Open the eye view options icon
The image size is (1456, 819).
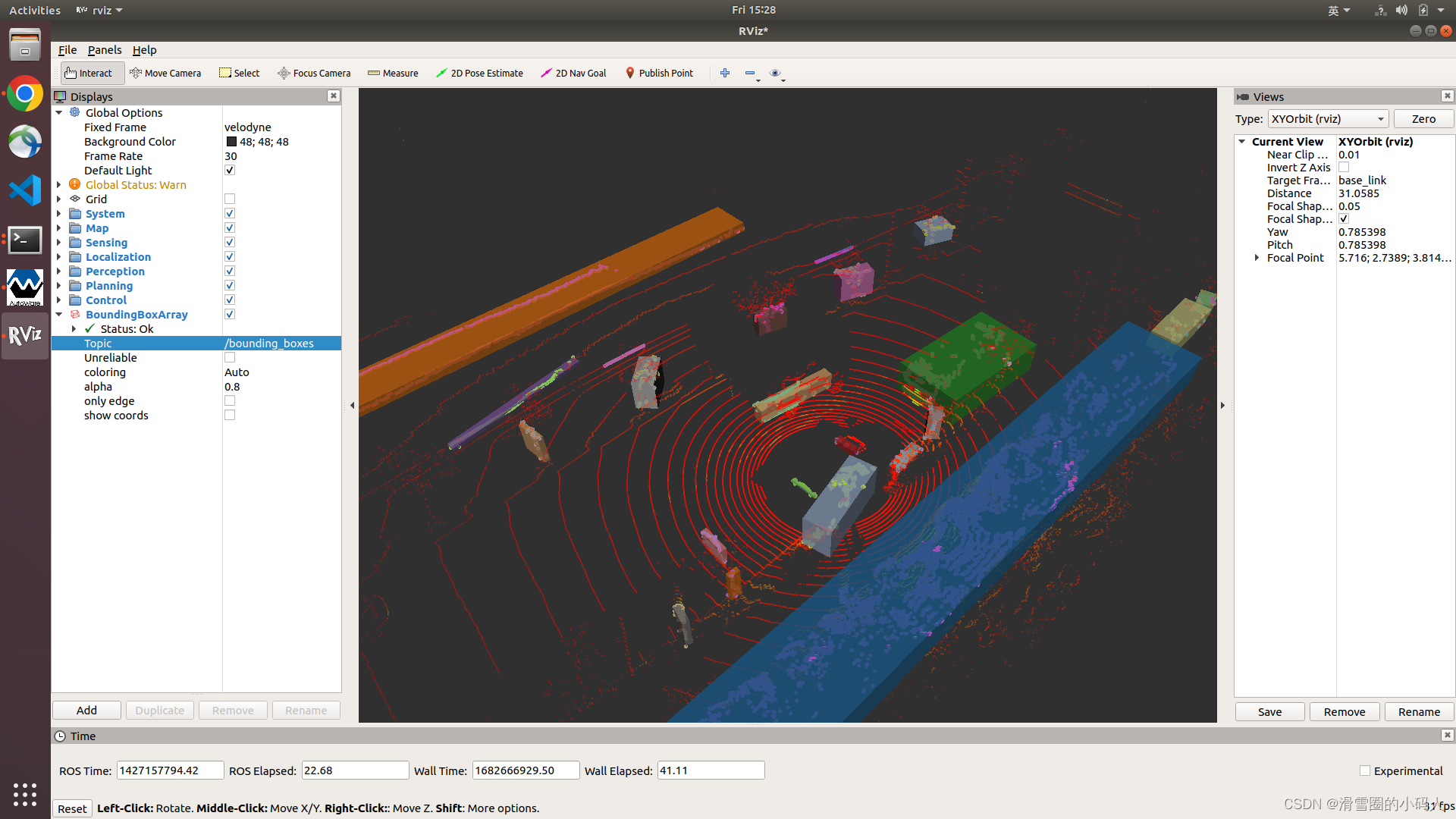click(x=776, y=73)
